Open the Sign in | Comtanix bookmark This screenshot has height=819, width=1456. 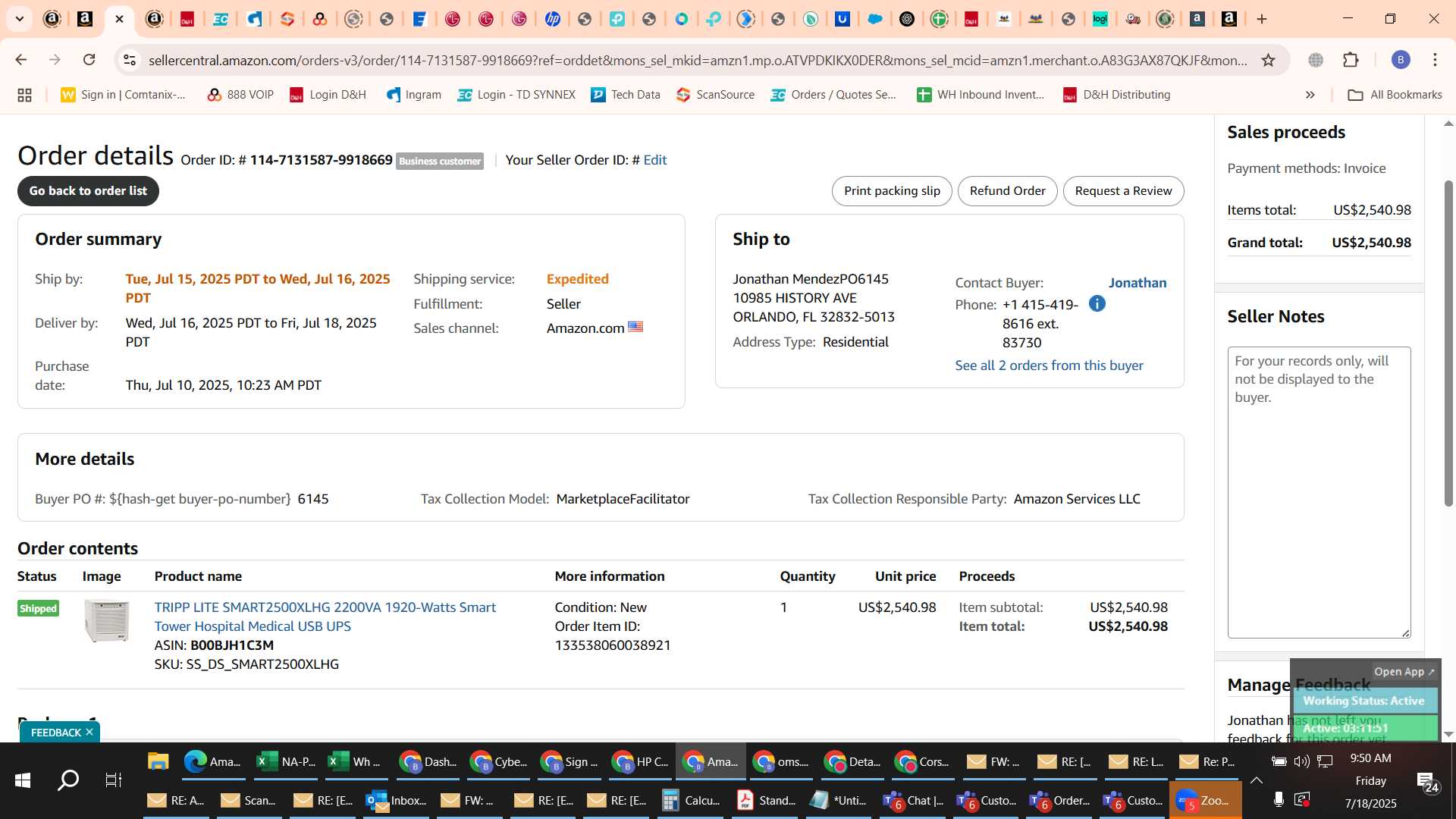pyautogui.click(x=124, y=95)
